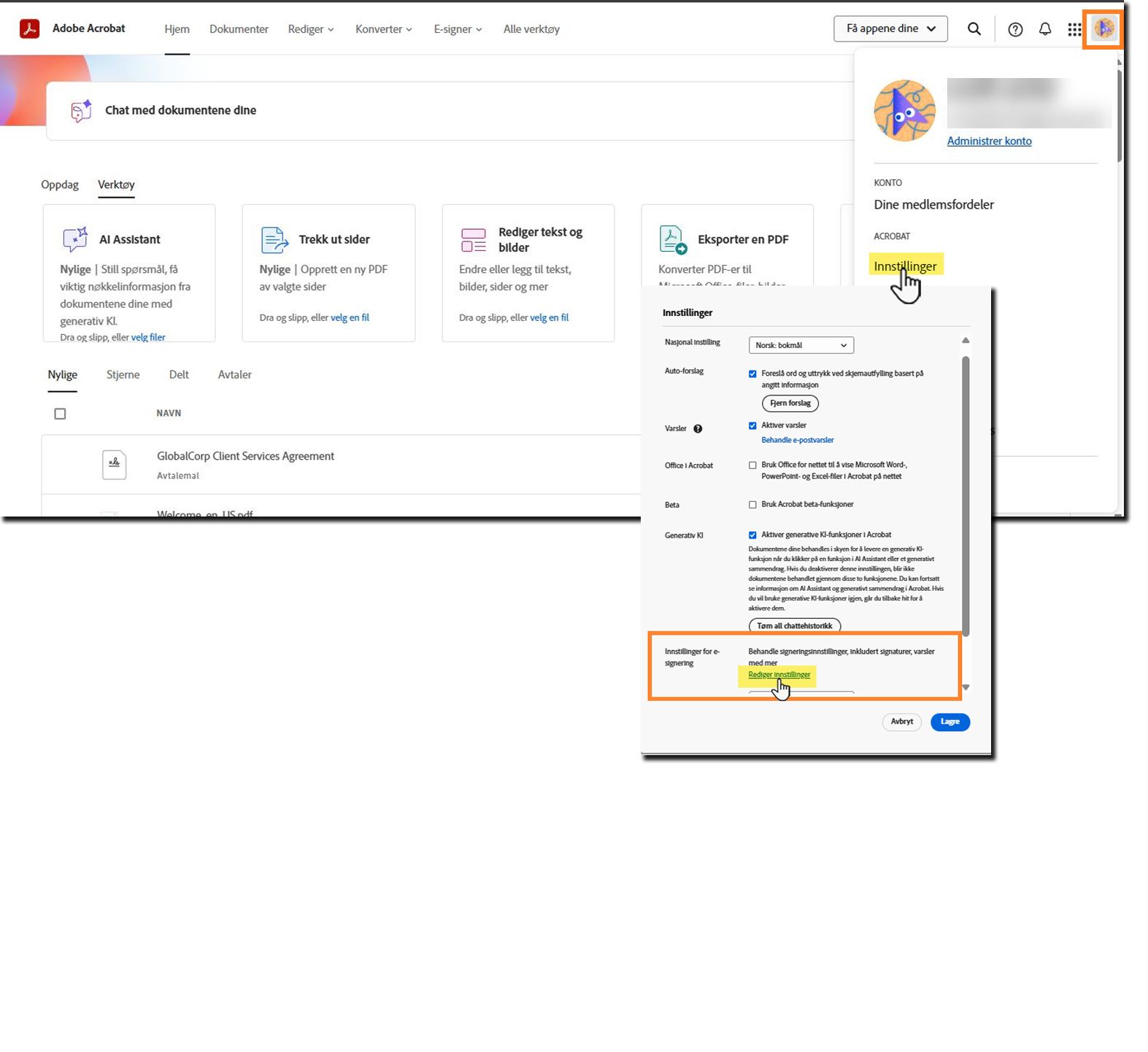Click the Administrer konto link
Image resolution: width=1148 pixels, height=1052 pixels.
coord(989,141)
